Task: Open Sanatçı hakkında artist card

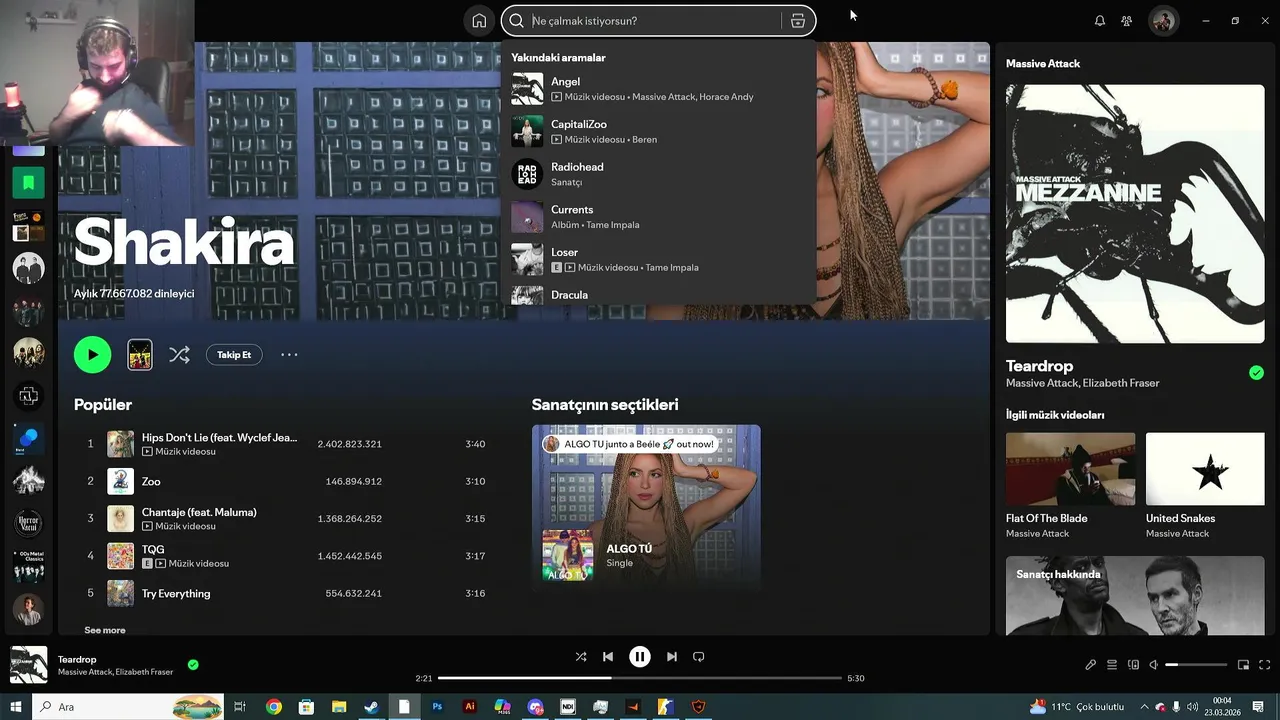Action: 1135,595
